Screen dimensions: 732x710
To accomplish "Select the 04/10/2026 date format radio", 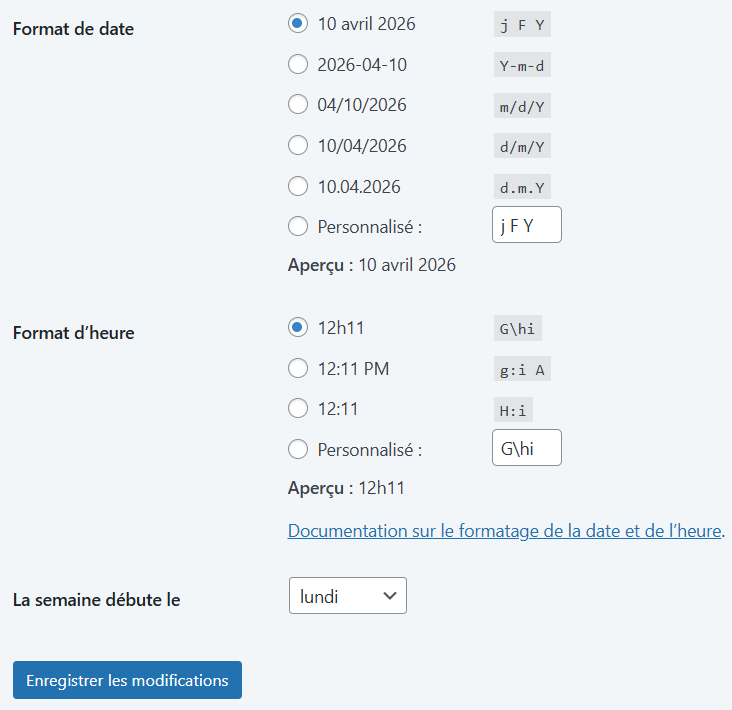I will click(x=297, y=105).
